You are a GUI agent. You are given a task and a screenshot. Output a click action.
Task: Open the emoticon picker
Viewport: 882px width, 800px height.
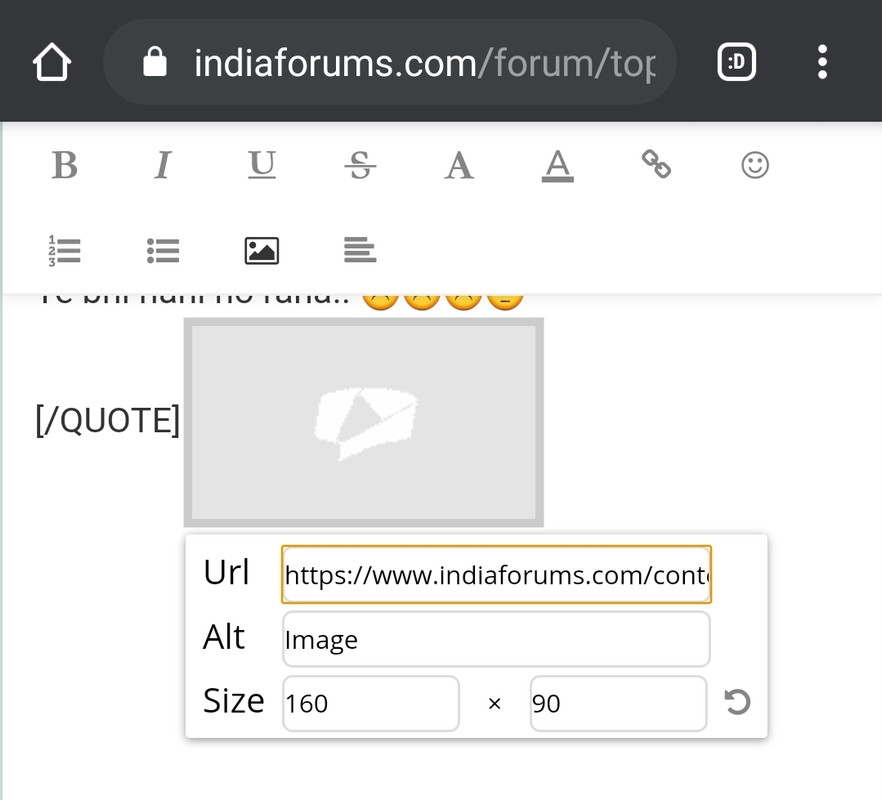755,165
